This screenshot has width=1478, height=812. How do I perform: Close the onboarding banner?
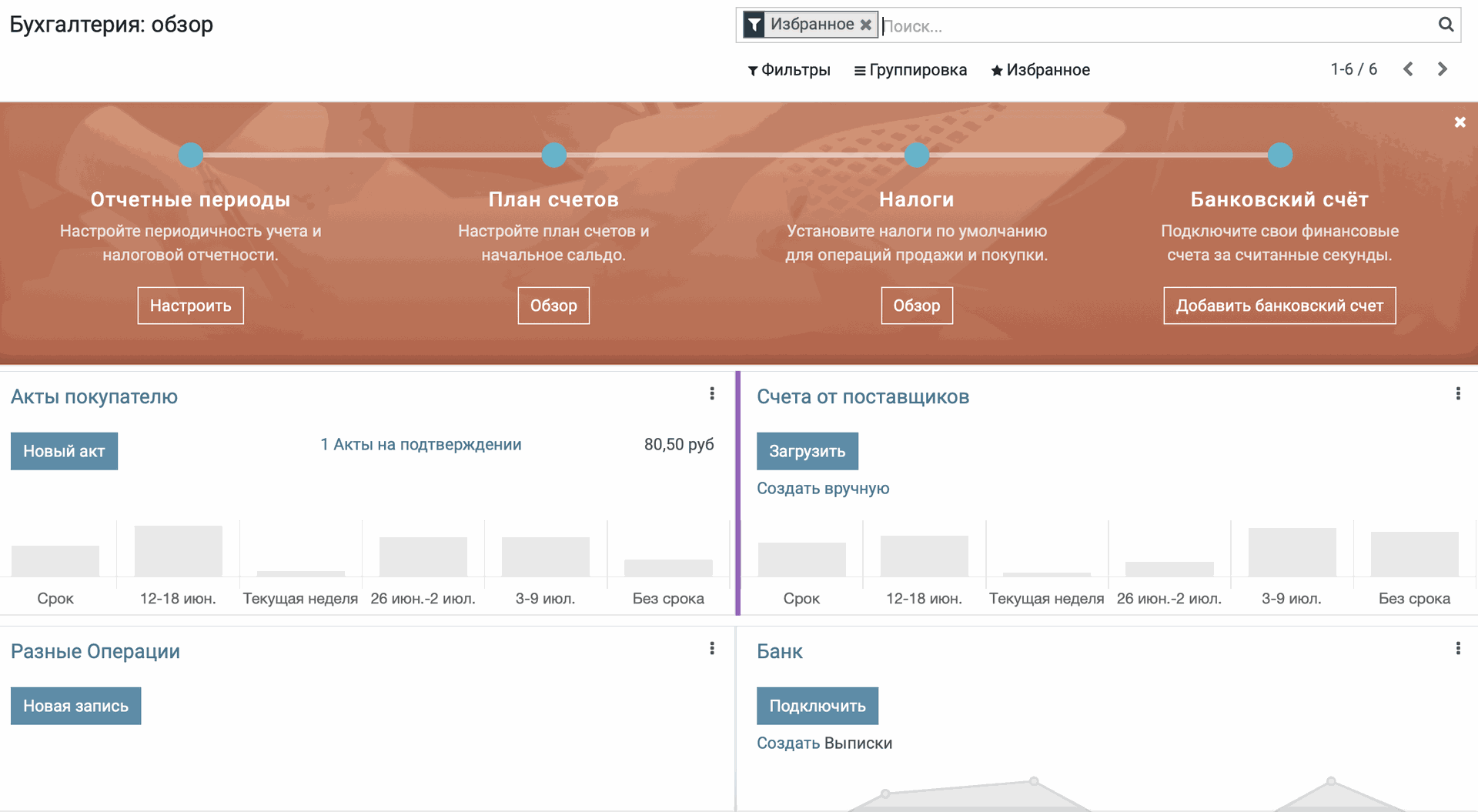(x=1460, y=122)
